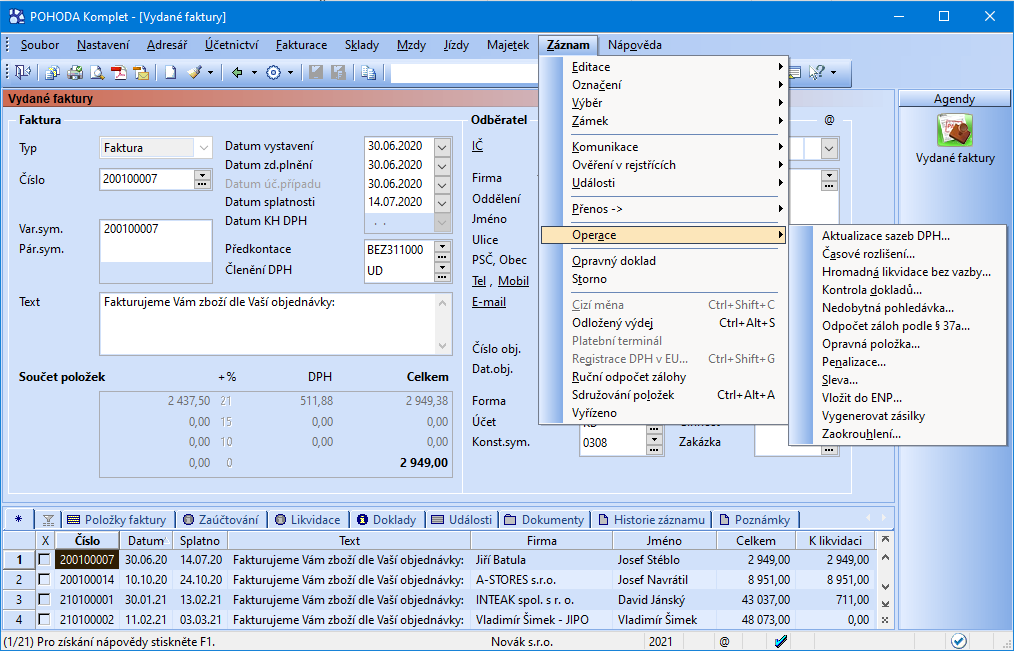Open the Vydané faktury agenda icon

[x=955, y=130]
